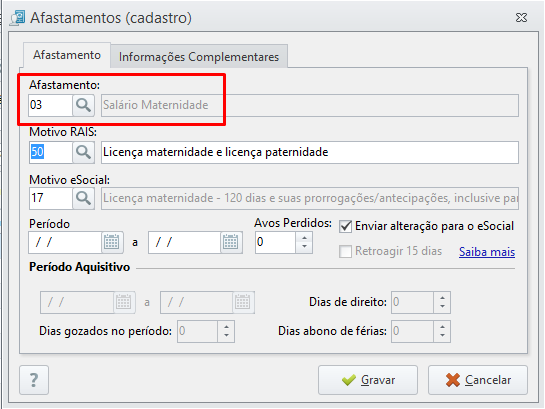
Task: Increase the Avos Perdidos value
Action: [x=304, y=238]
